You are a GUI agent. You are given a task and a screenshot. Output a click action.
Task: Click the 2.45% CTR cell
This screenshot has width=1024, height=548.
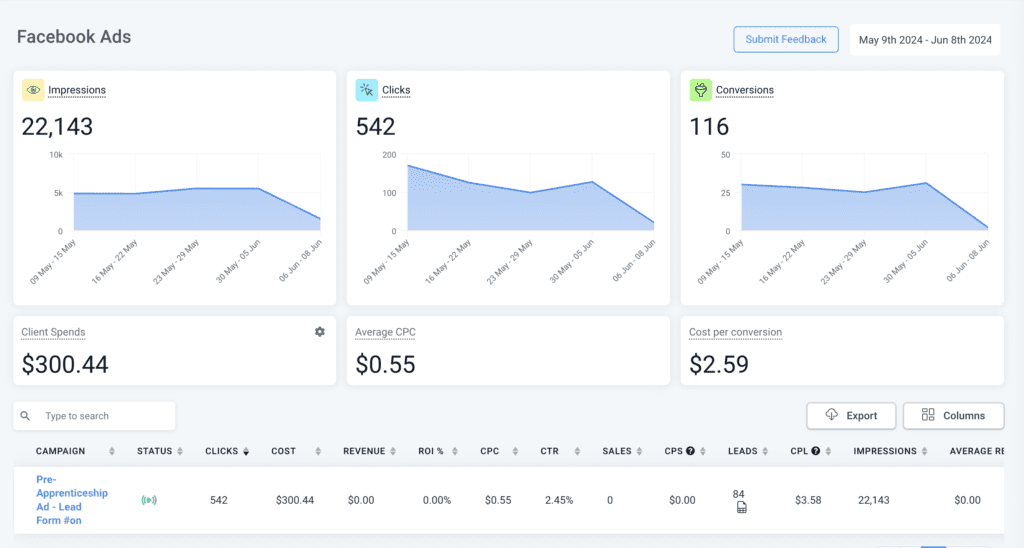(559, 500)
